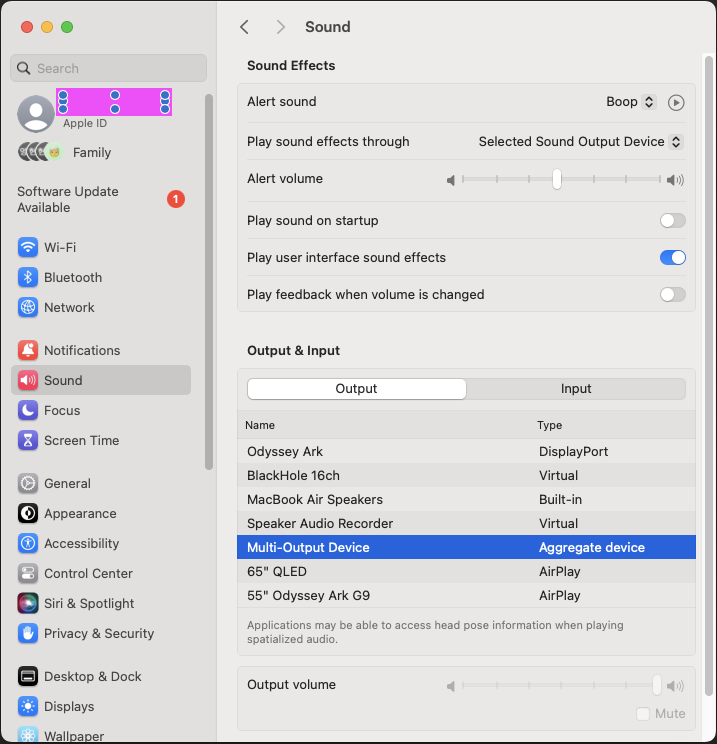
Task: Go back with the left chevron
Action: pos(244,27)
